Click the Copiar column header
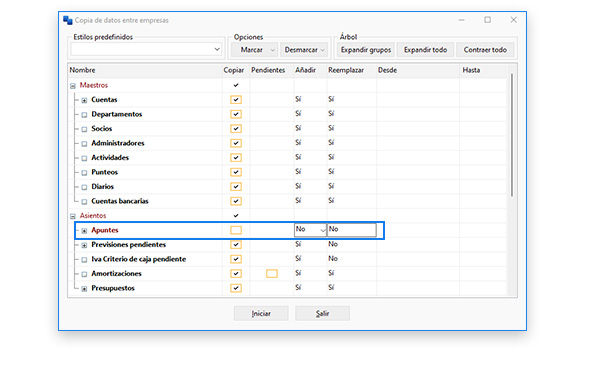This screenshot has width=600, height=366. click(x=234, y=70)
